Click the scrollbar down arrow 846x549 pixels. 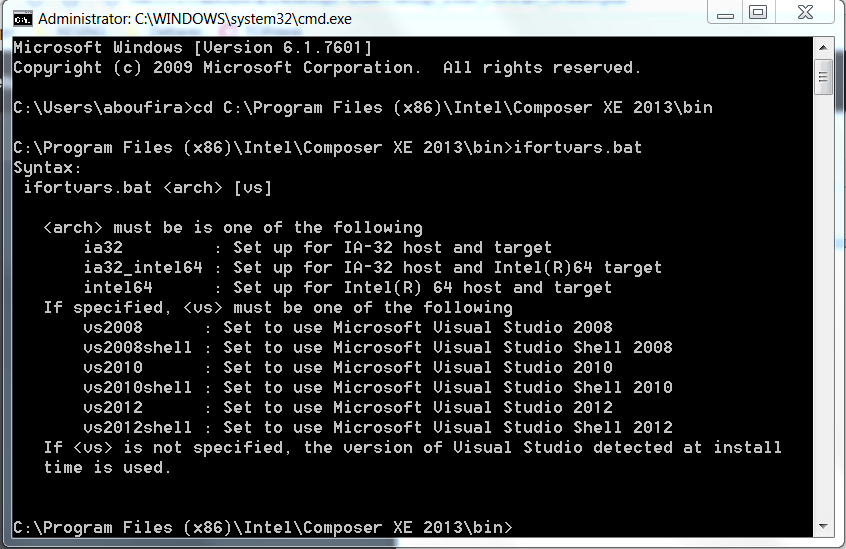[823, 527]
